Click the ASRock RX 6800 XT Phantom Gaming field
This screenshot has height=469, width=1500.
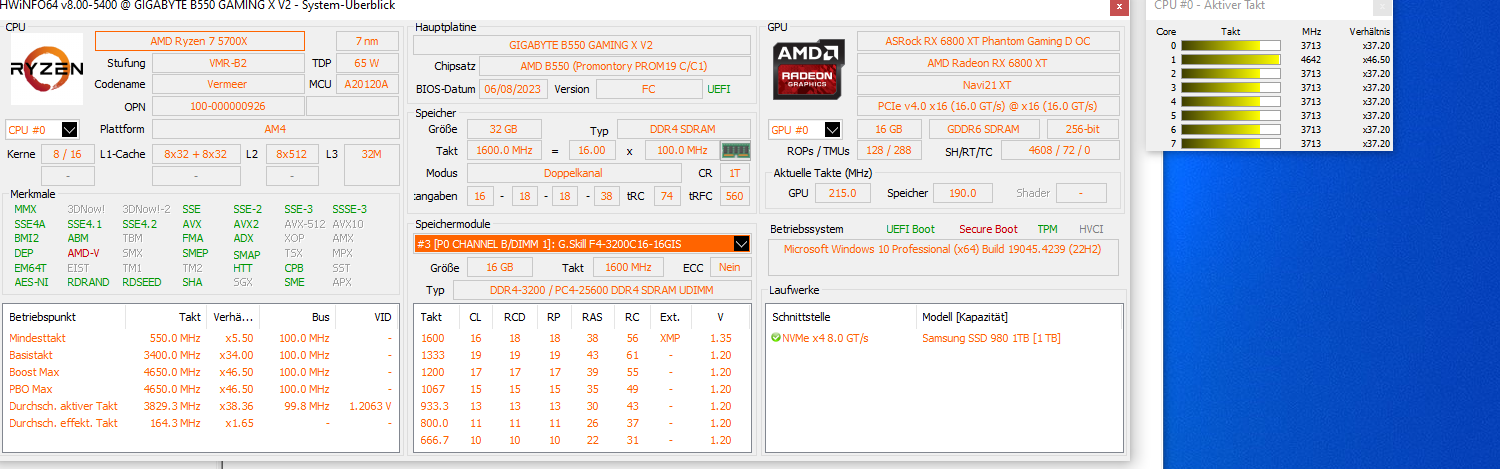point(987,41)
